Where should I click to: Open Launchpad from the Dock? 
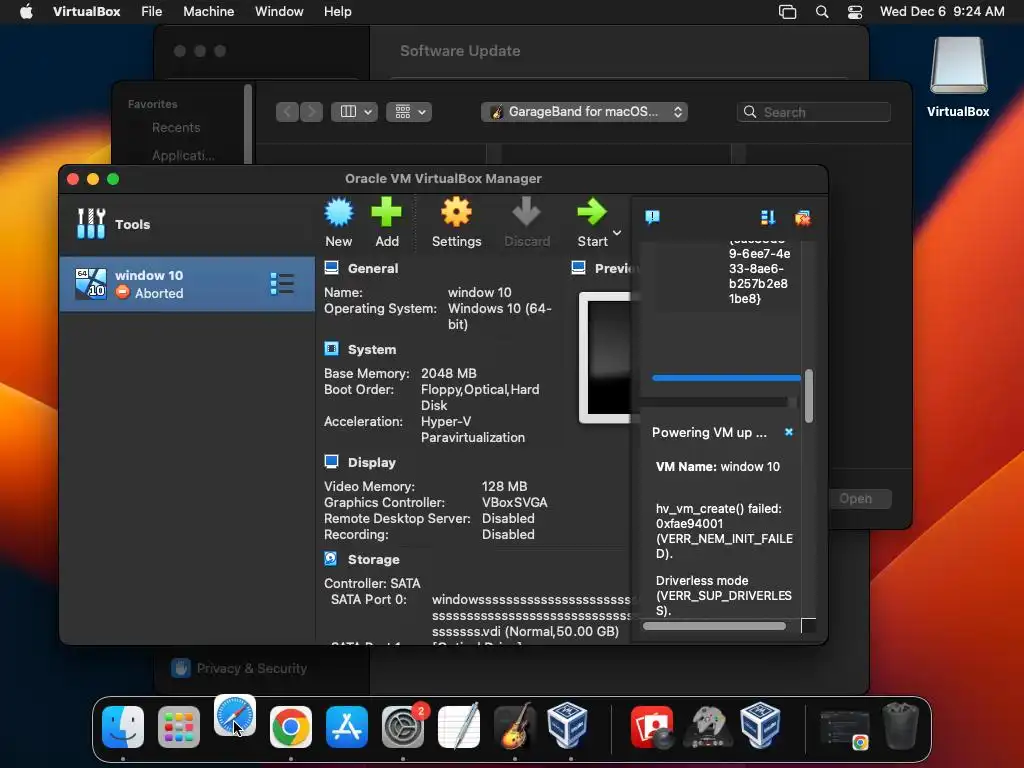pyautogui.click(x=179, y=727)
